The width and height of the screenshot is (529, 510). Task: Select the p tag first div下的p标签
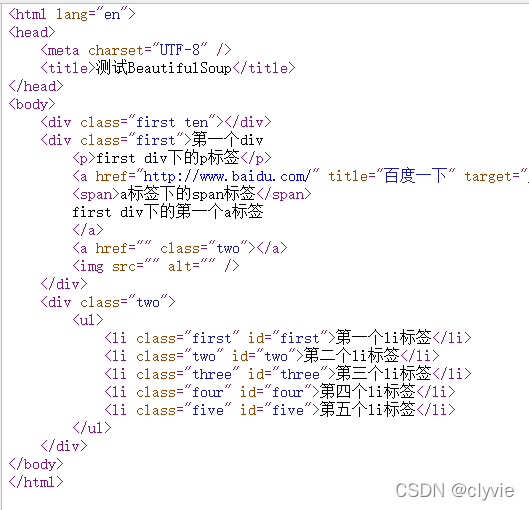172,158
